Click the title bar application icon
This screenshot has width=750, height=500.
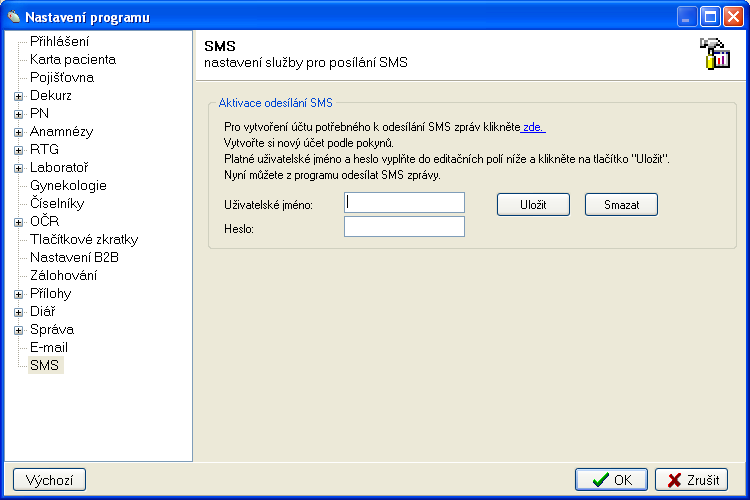click(x=12, y=17)
